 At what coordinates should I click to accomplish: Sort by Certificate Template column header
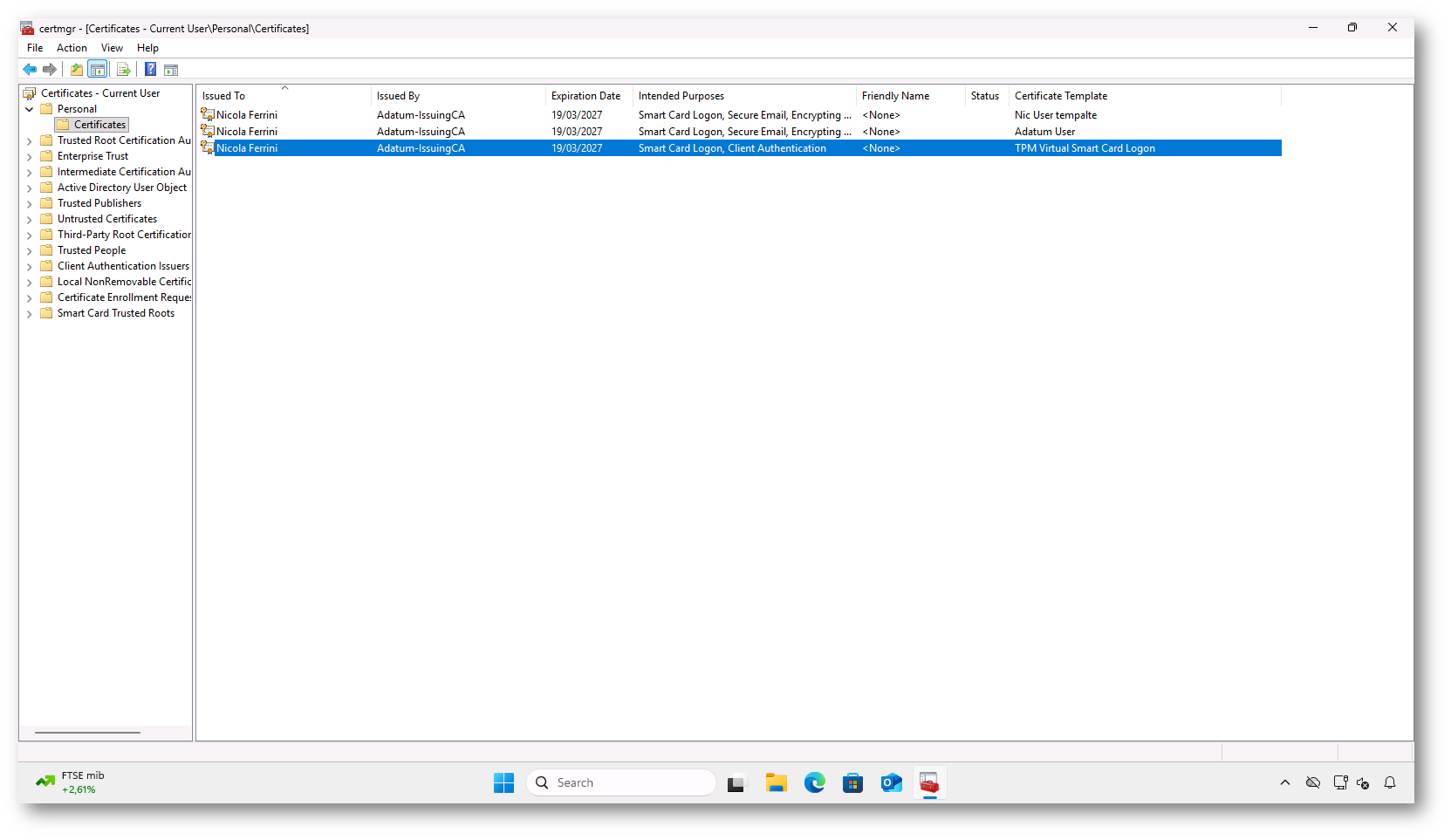[1060, 96]
